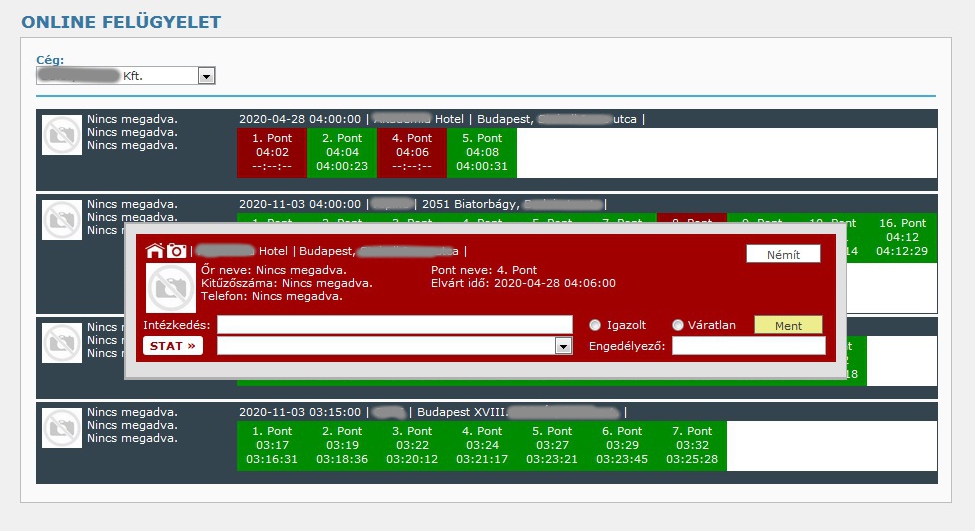Viewport: 975px width, 531px height.
Task: Click the guard photo placeholder in the third row
Action: point(62,343)
